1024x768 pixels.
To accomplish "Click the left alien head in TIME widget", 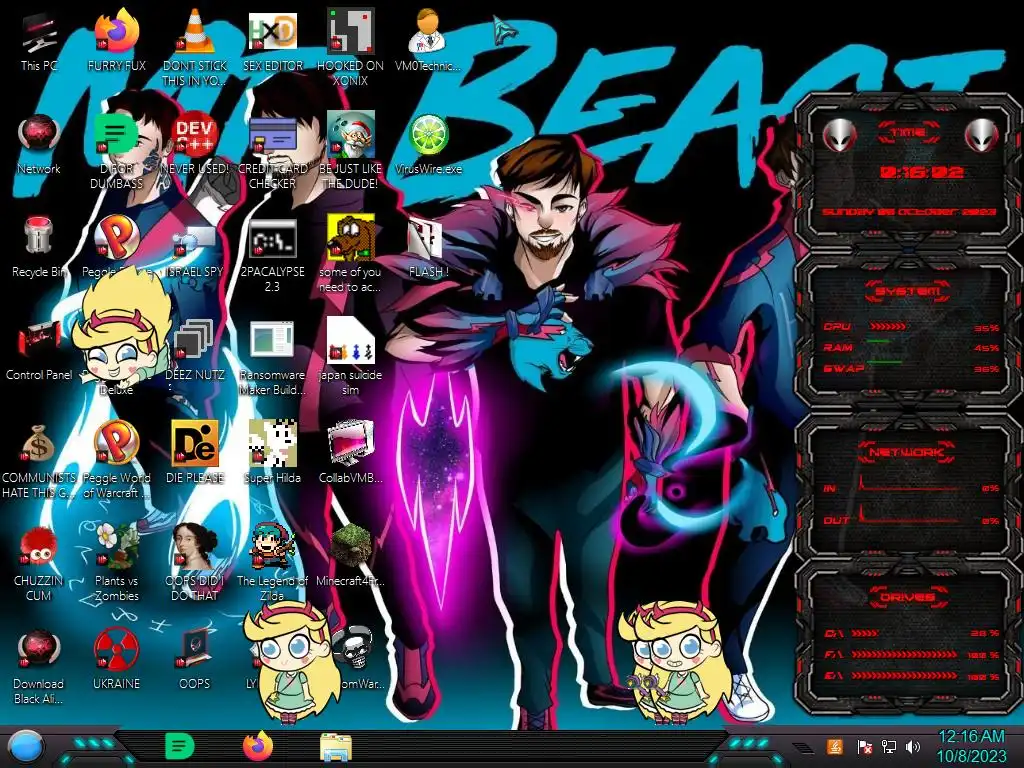I will point(839,135).
